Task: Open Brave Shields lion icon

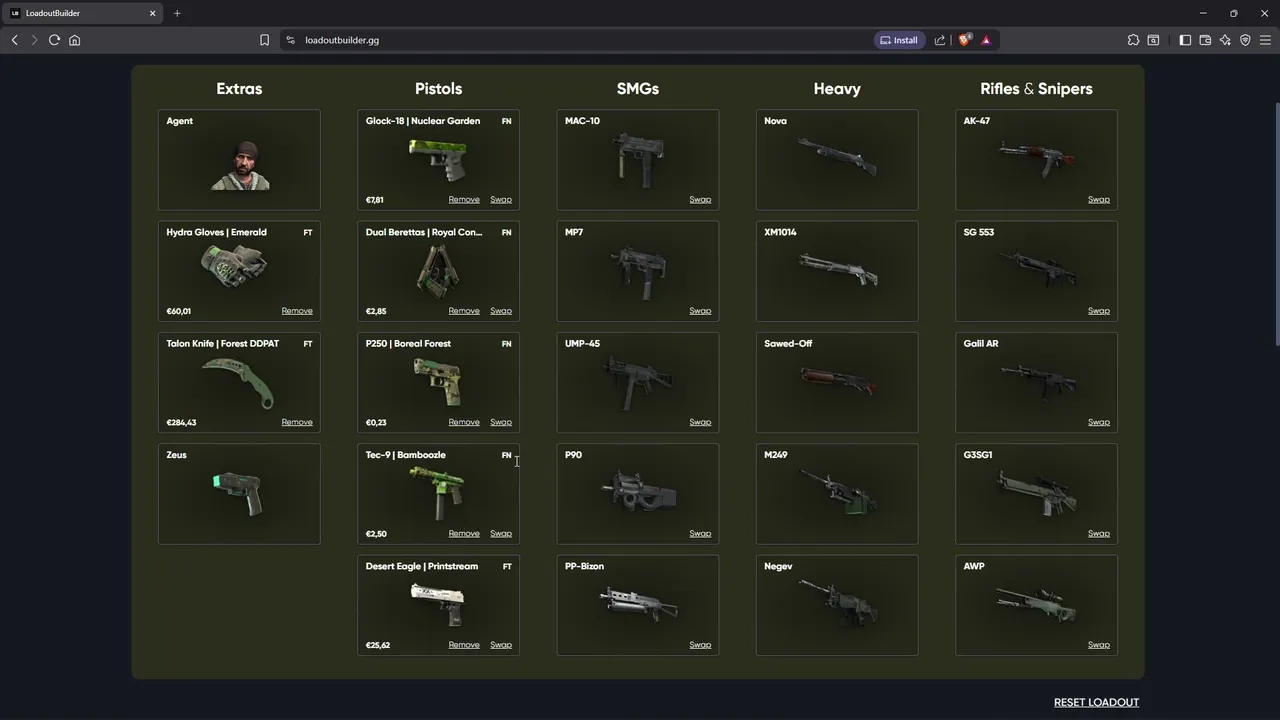Action: (965, 40)
